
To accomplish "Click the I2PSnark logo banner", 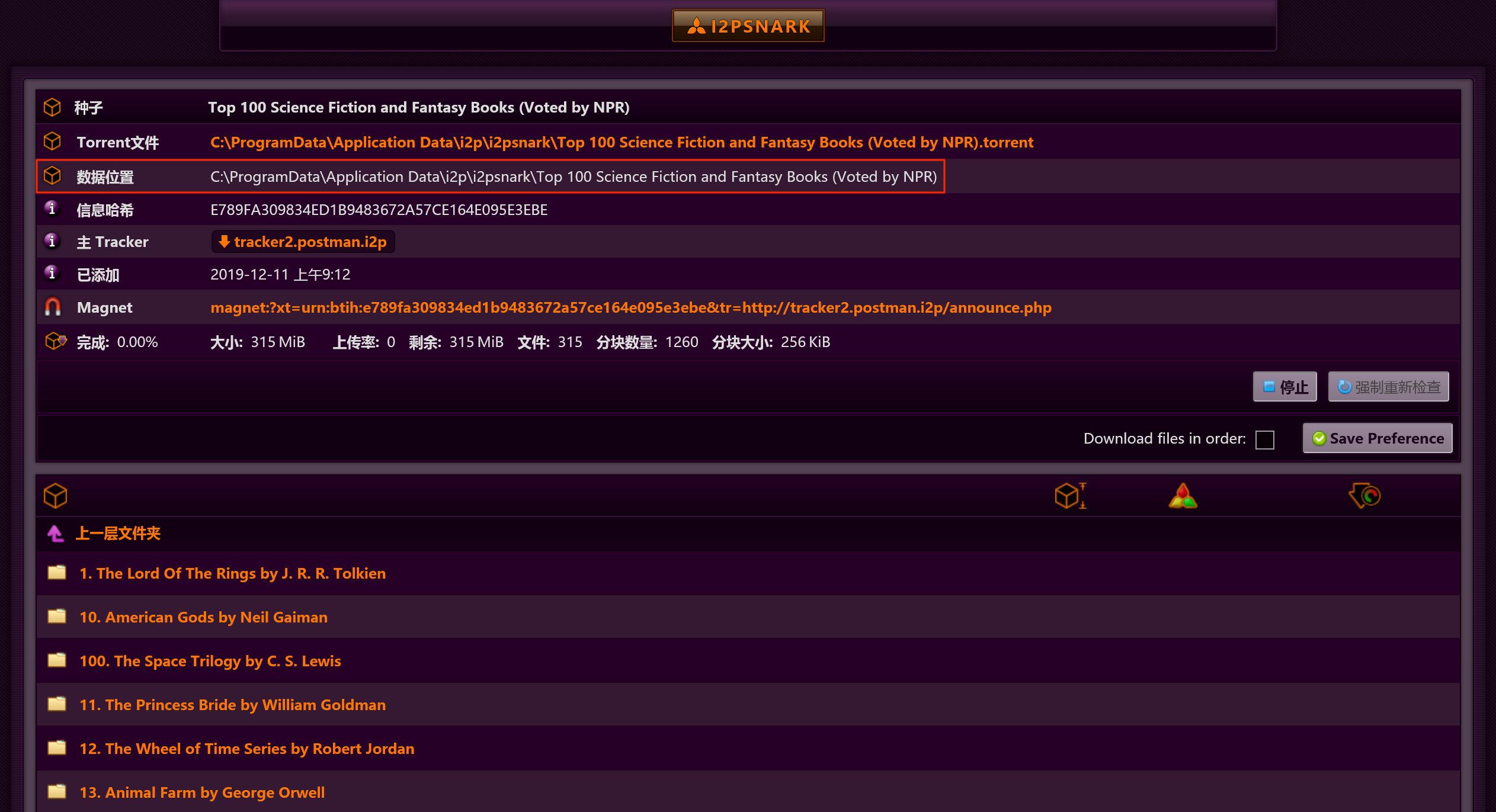I will coord(748,26).
